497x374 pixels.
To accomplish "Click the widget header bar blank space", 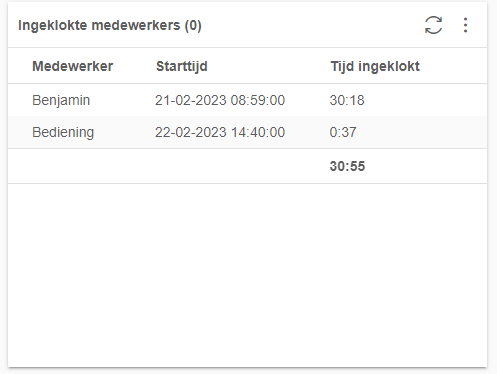I will (x=310, y=25).
